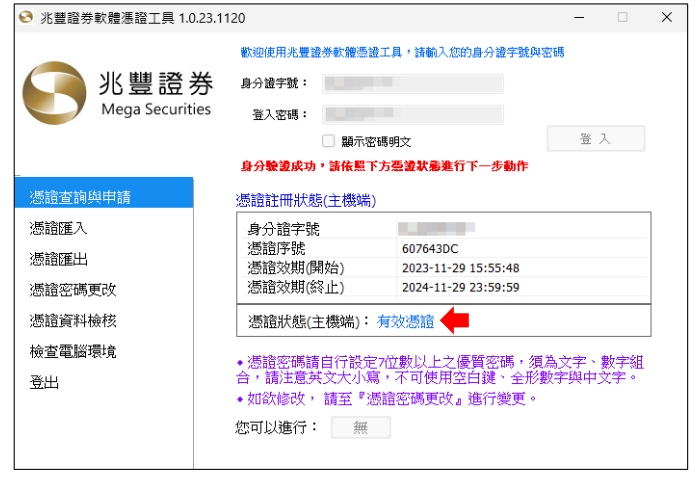Select 憑證查詢與申請 in sidebar
The width and height of the screenshot is (700, 480).
click(x=104, y=195)
